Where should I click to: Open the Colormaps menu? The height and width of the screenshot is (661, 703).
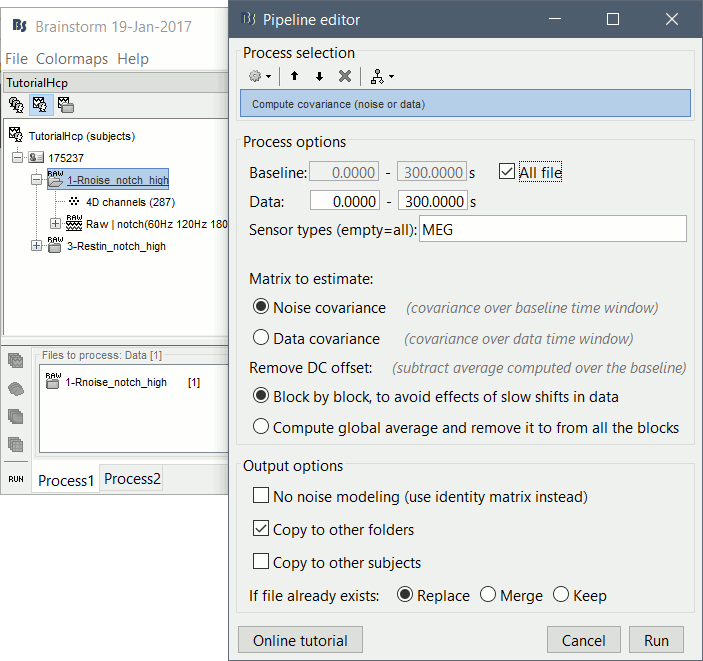(x=72, y=59)
